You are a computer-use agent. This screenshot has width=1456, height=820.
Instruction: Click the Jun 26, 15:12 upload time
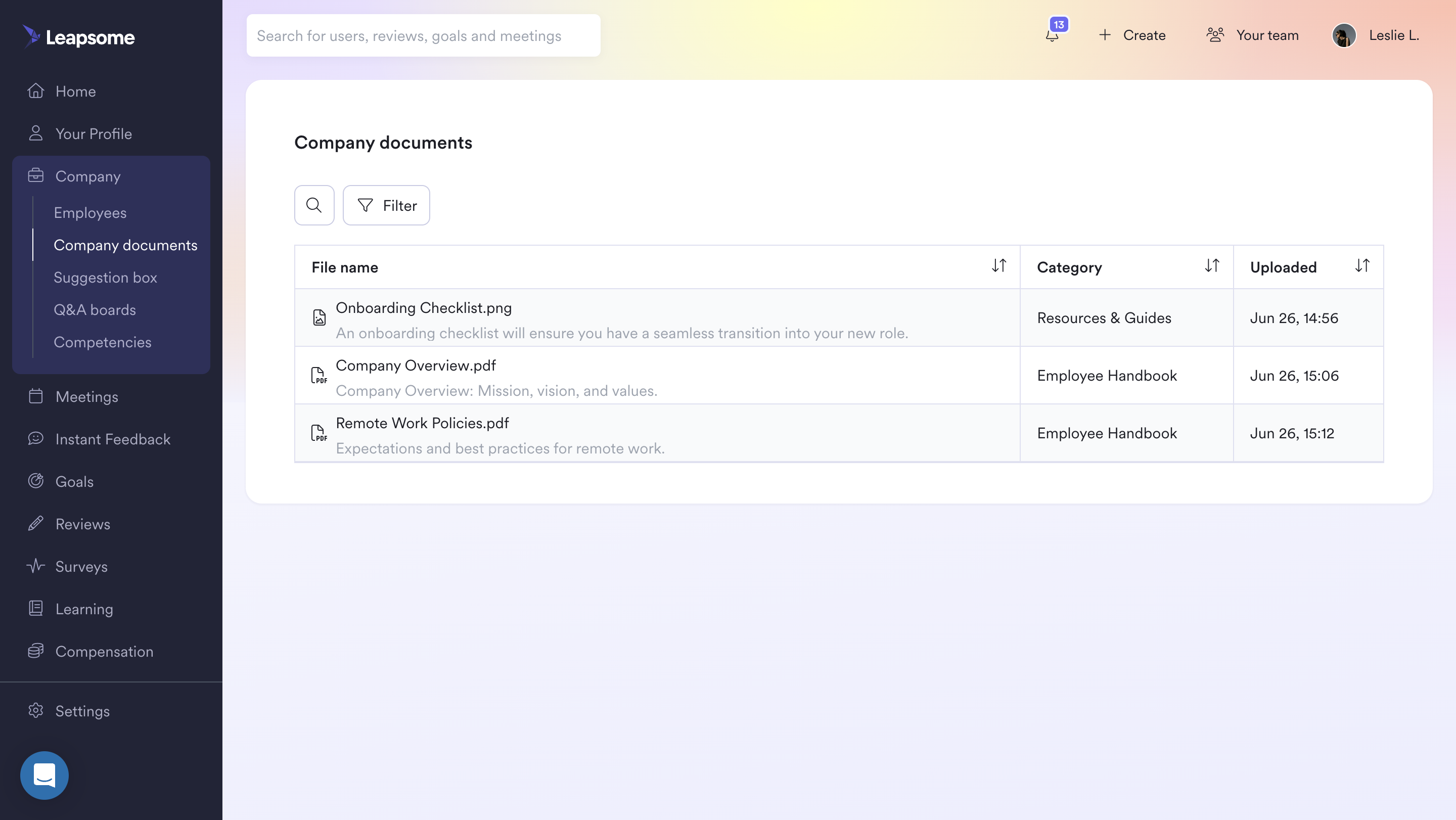[x=1292, y=433]
